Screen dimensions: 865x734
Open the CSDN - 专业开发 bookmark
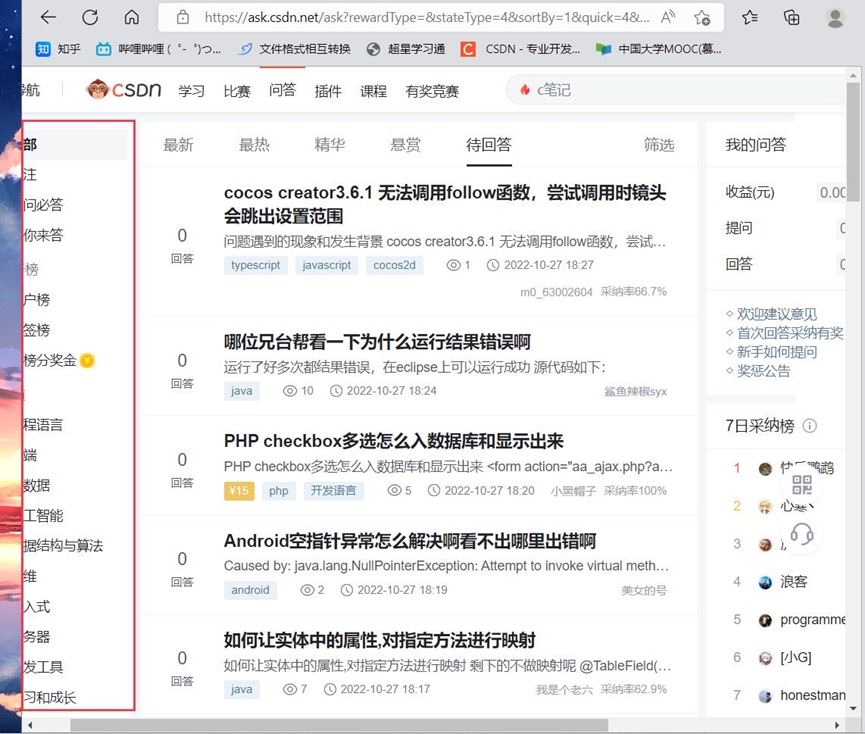point(520,49)
